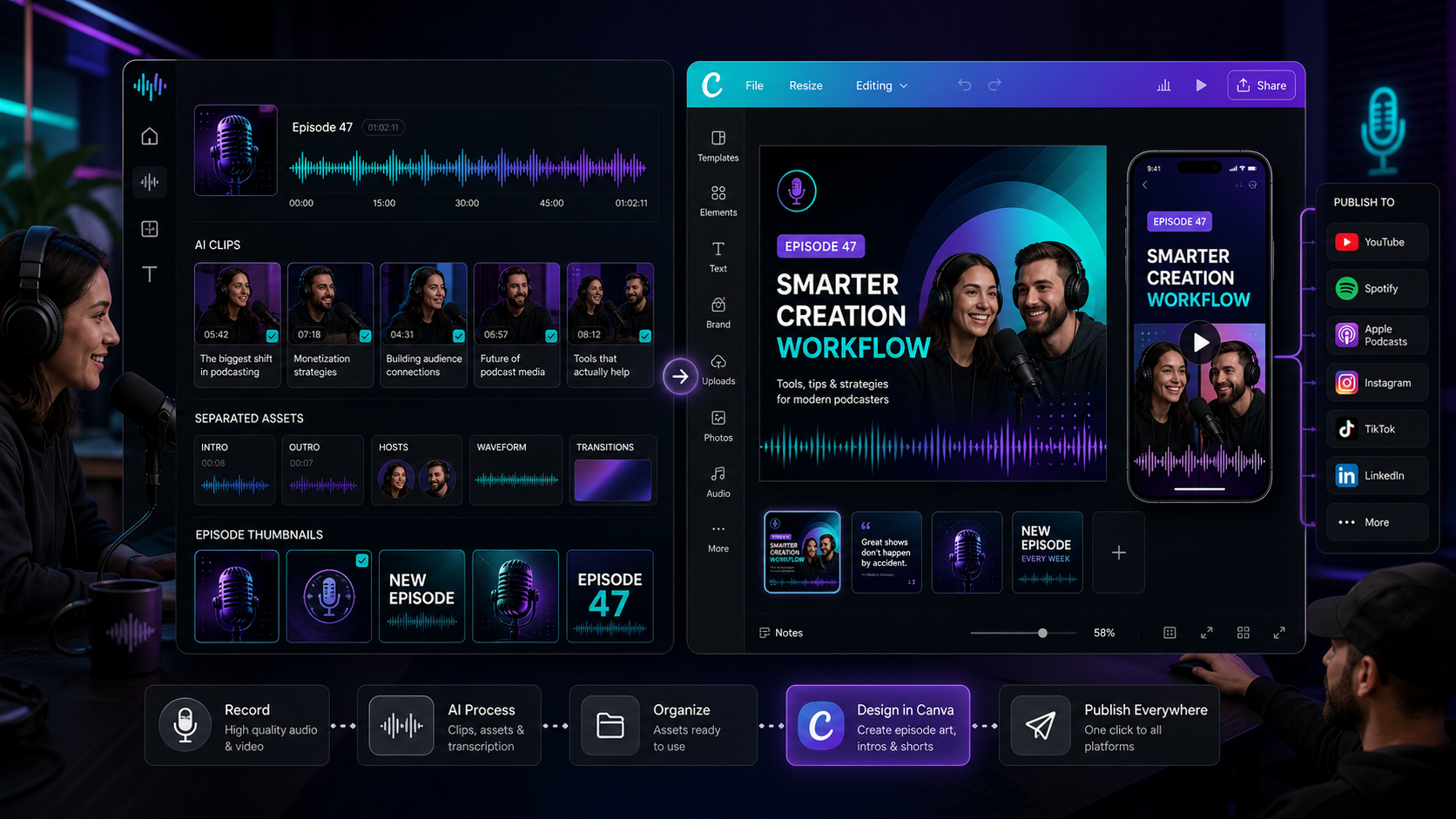Click the add-panel plus icon in sidebar

[x=150, y=228]
